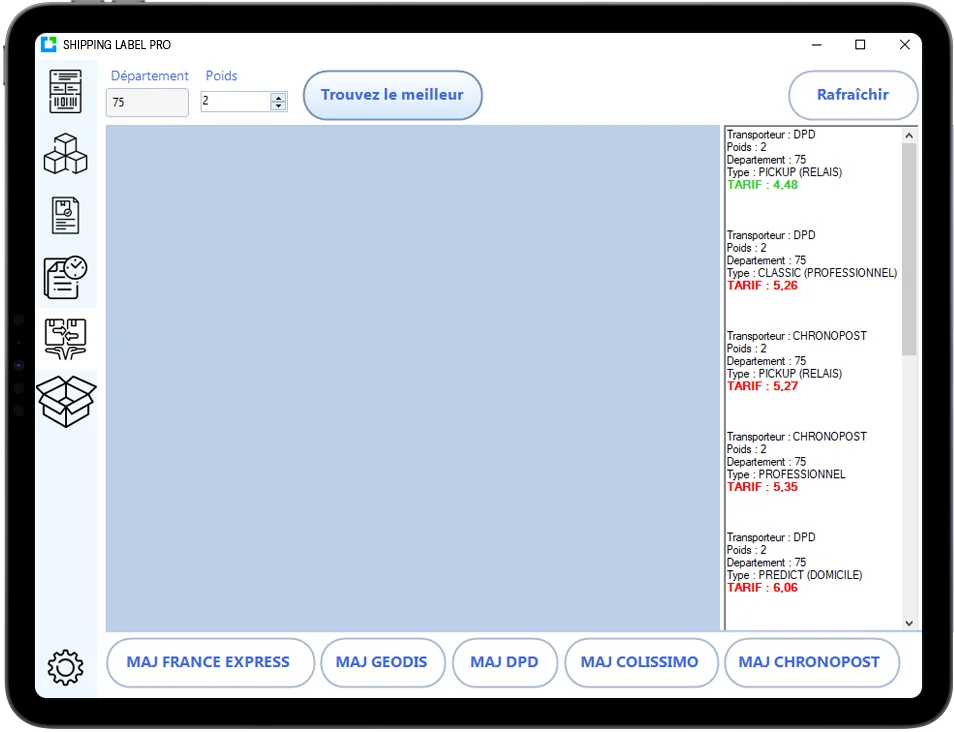The width and height of the screenshot is (954, 732).
Task: Click the Rafraîchir button
Action: [x=852, y=95]
